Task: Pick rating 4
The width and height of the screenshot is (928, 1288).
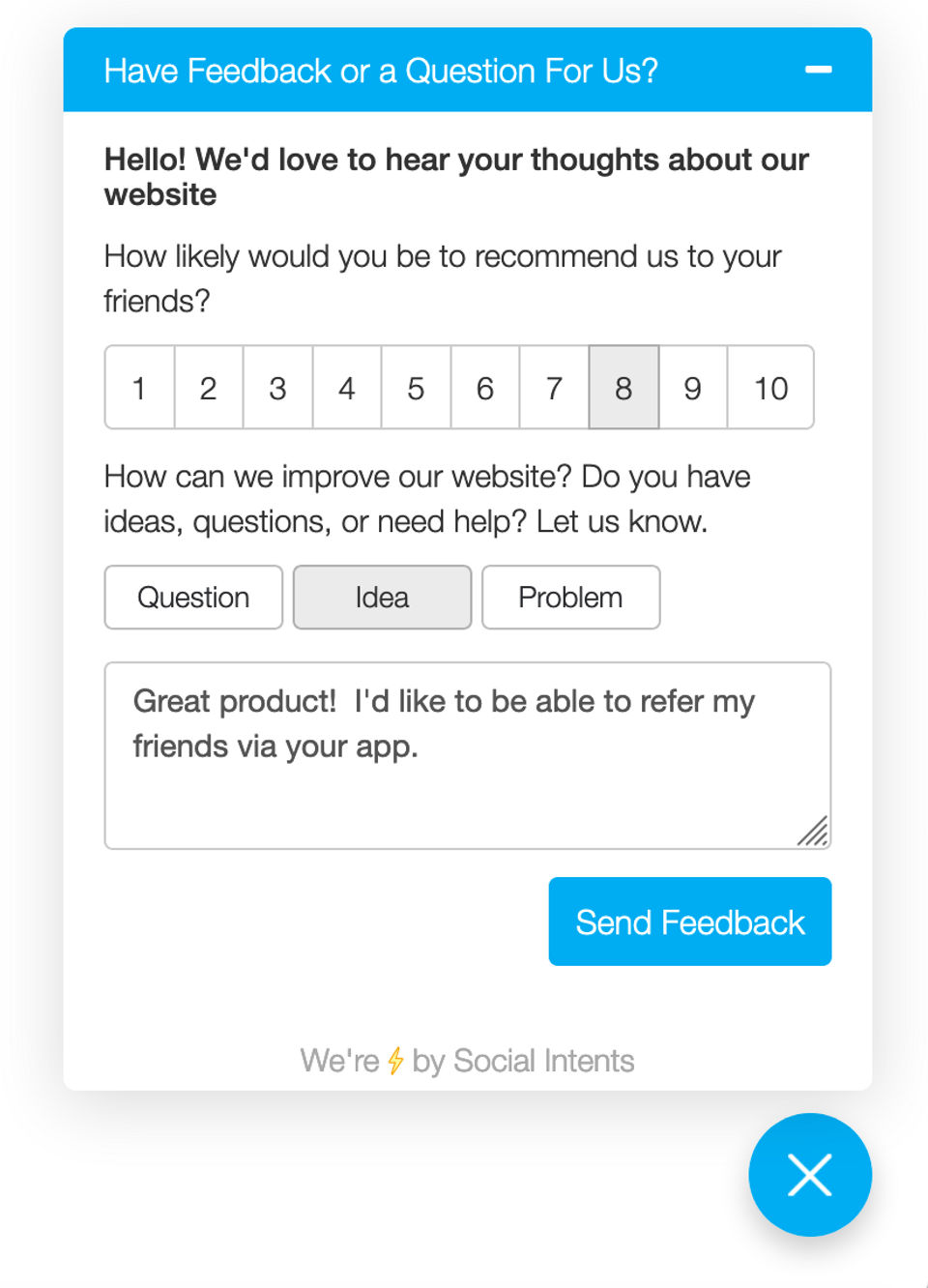Action: point(347,388)
